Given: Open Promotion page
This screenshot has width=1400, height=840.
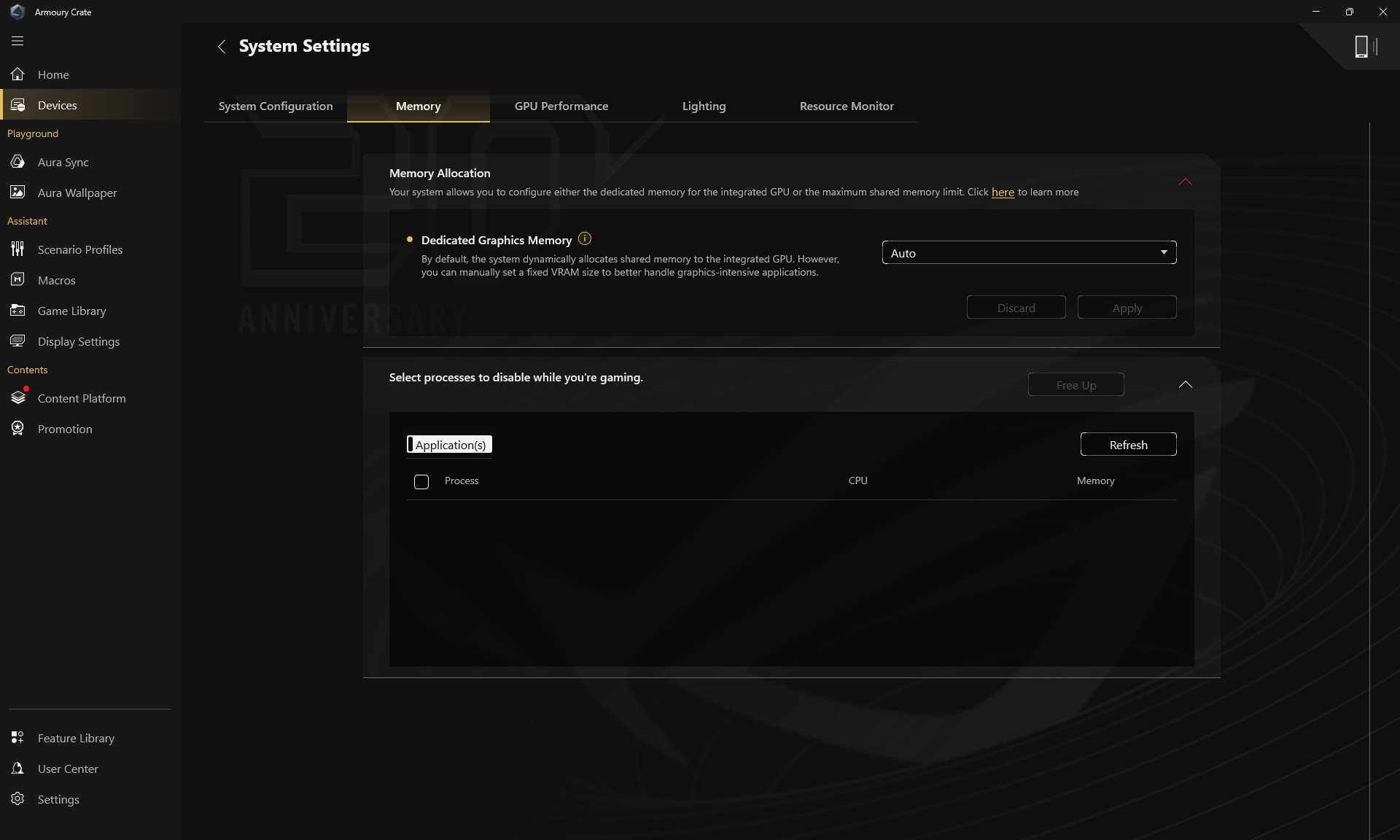Looking at the screenshot, I should click(x=90, y=429).
